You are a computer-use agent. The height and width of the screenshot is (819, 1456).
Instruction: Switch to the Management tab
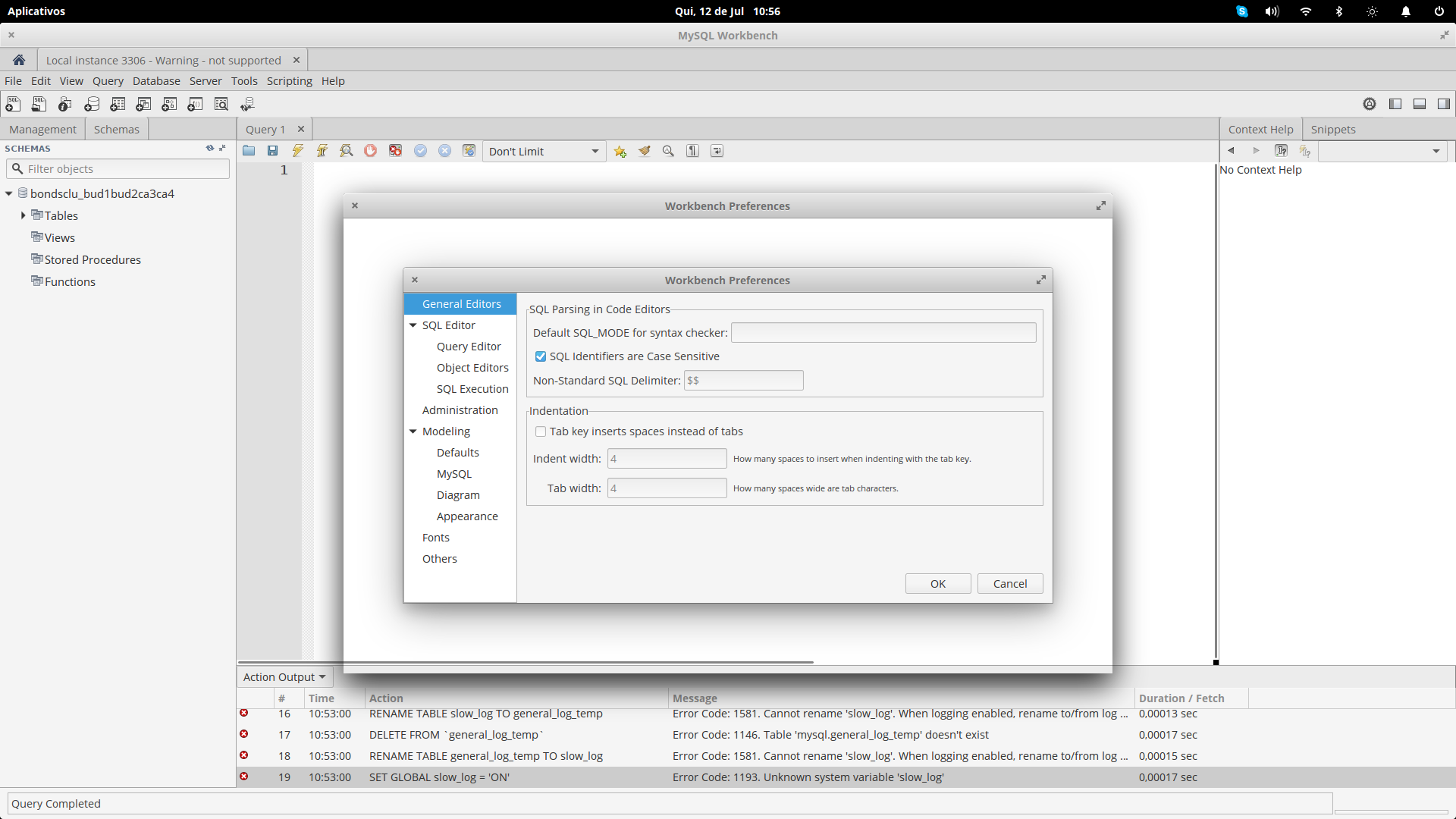point(42,130)
